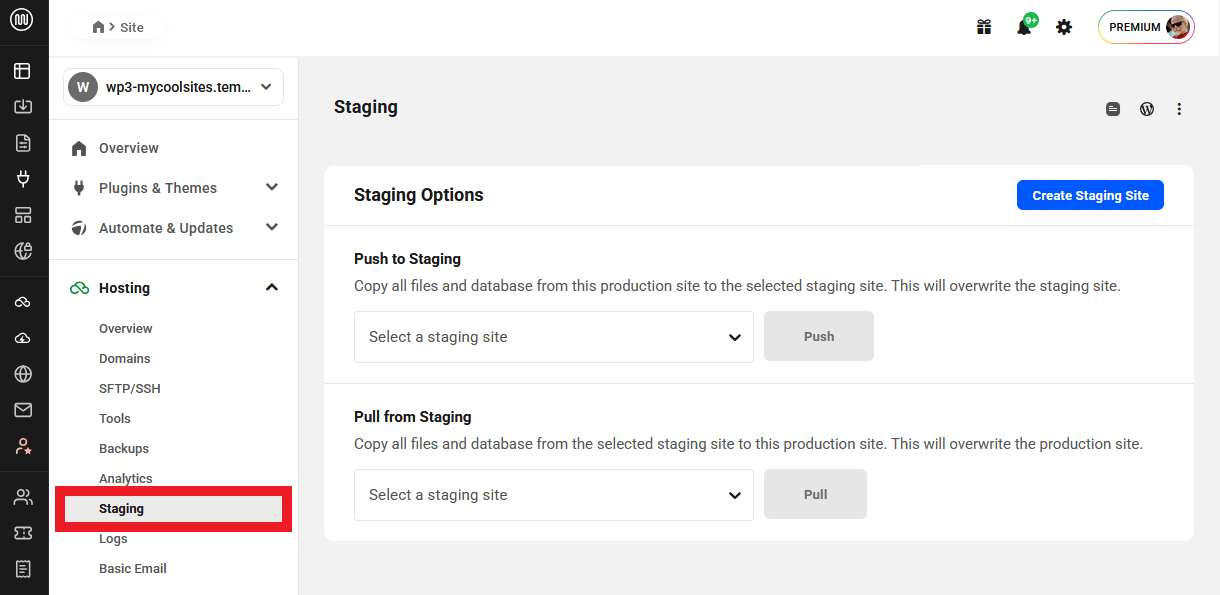Open the table layout icon in left rail
The height and width of the screenshot is (595, 1220).
23,71
